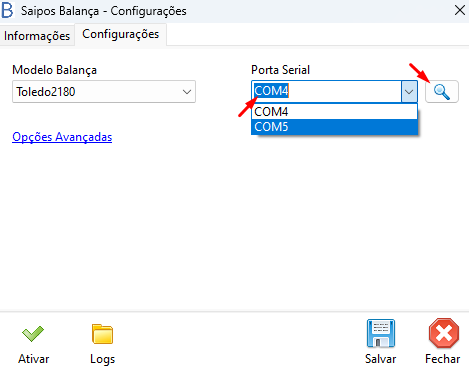The width and height of the screenshot is (469, 367).
Task: Click the Salvar floppy disk icon
Action: (381, 333)
